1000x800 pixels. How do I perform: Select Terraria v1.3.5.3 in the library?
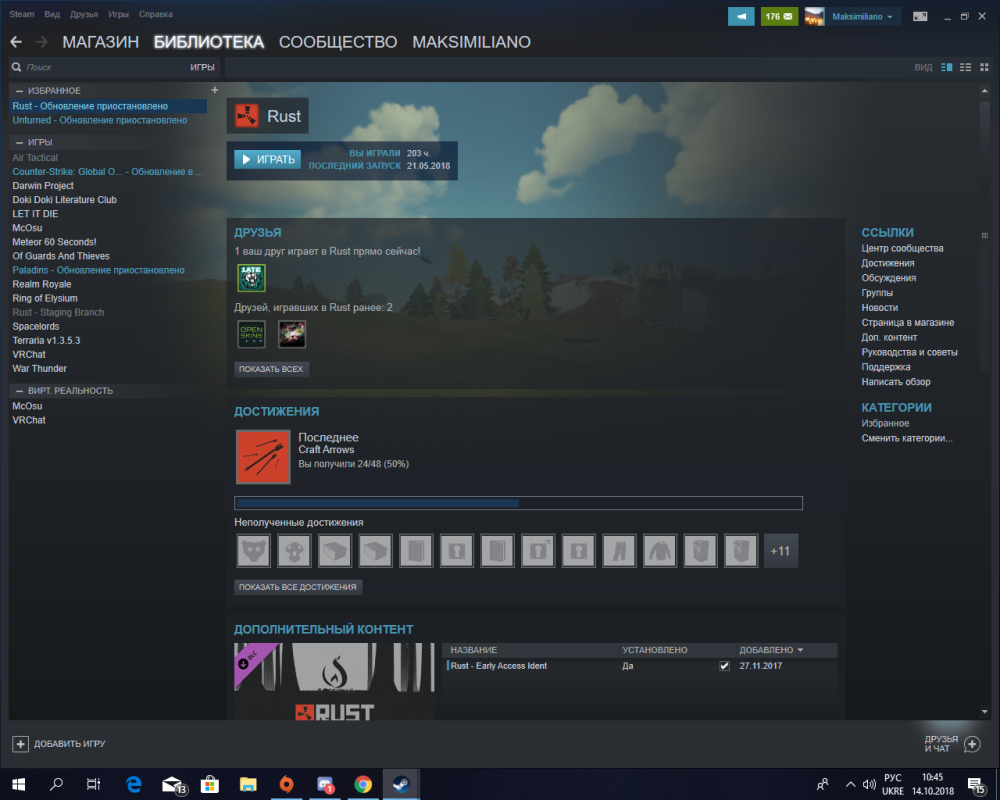(x=47, y=340)
